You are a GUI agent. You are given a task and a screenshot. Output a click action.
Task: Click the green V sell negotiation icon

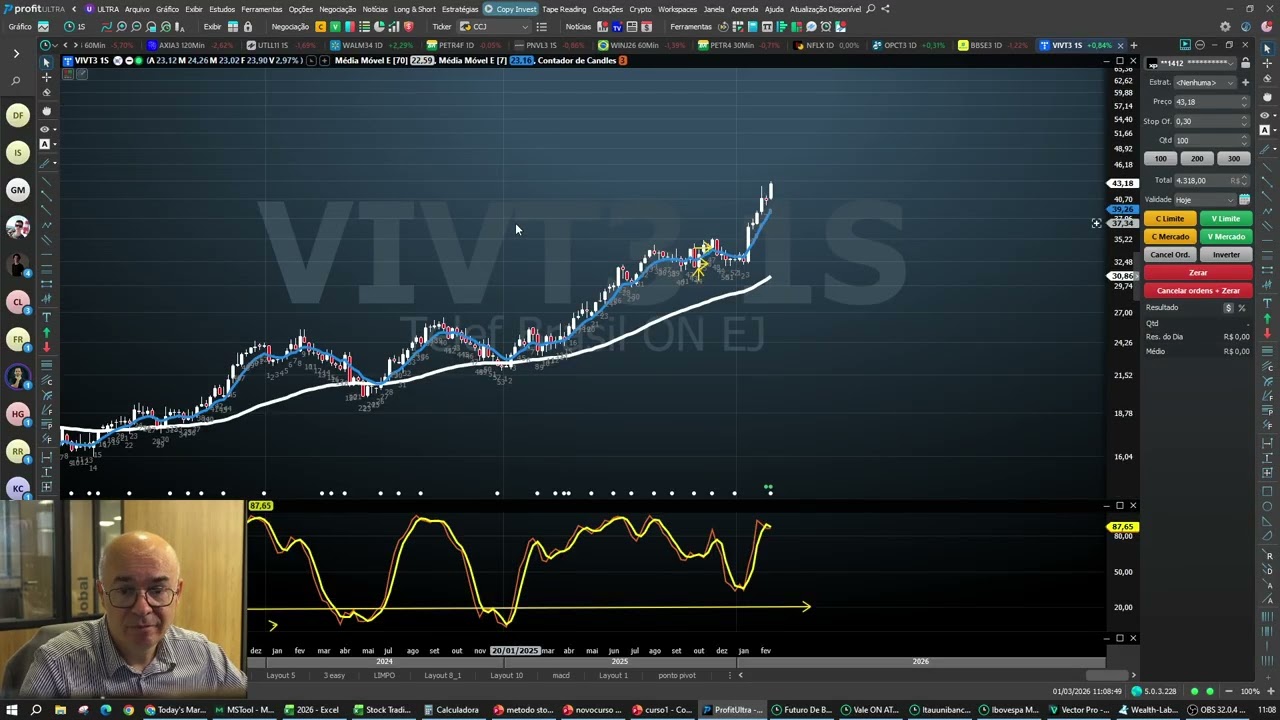pos(336,27)
